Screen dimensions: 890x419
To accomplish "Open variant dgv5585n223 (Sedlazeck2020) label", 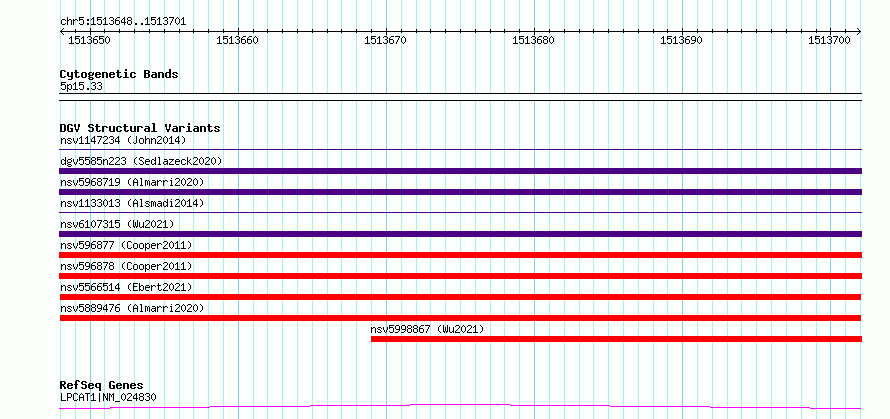I will (x=141, y=161).
